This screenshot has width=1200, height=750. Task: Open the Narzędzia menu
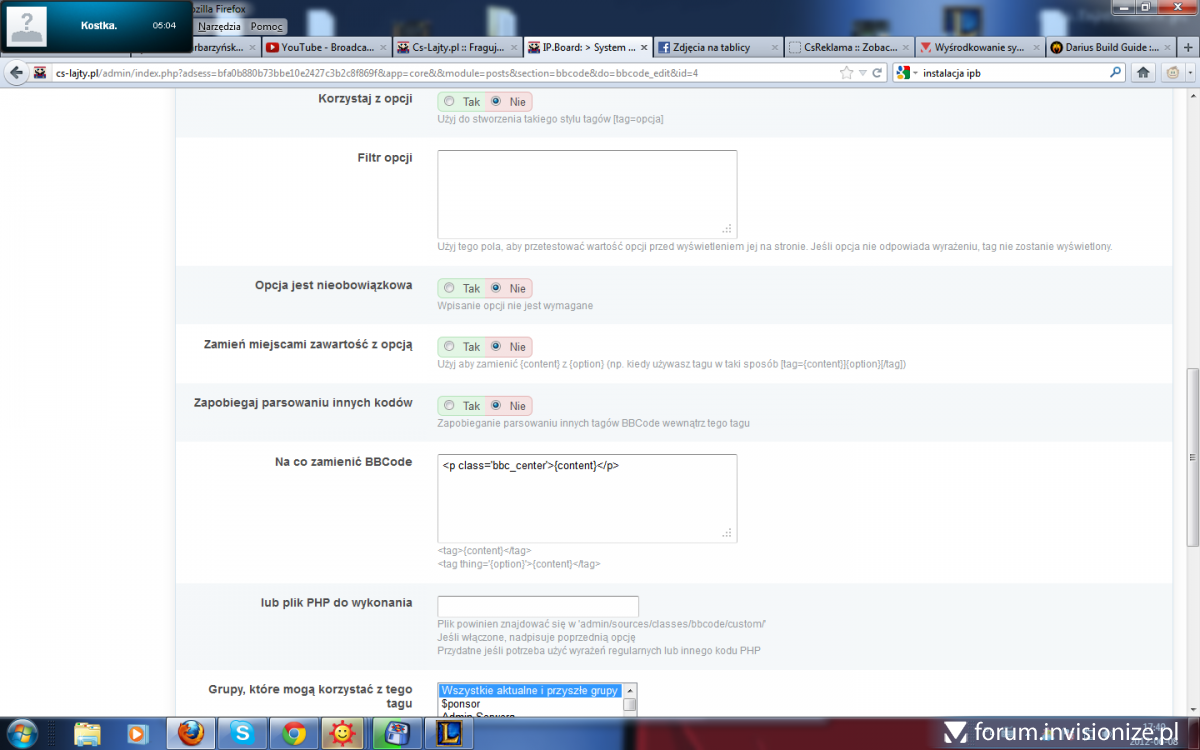(219, 26)
